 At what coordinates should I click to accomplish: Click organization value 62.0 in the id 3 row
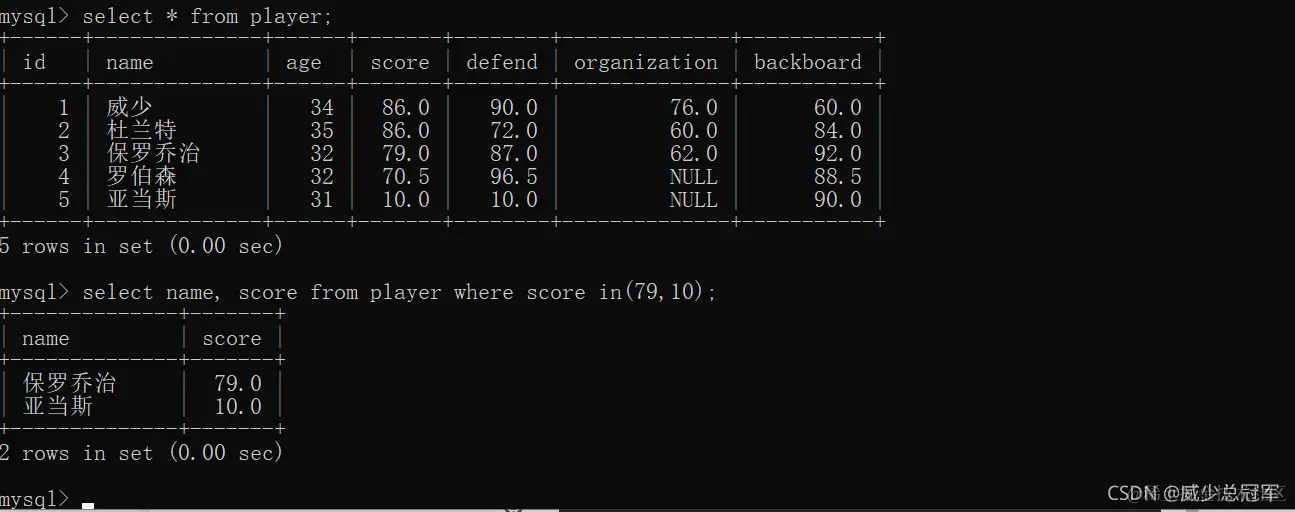click(694, 153)
